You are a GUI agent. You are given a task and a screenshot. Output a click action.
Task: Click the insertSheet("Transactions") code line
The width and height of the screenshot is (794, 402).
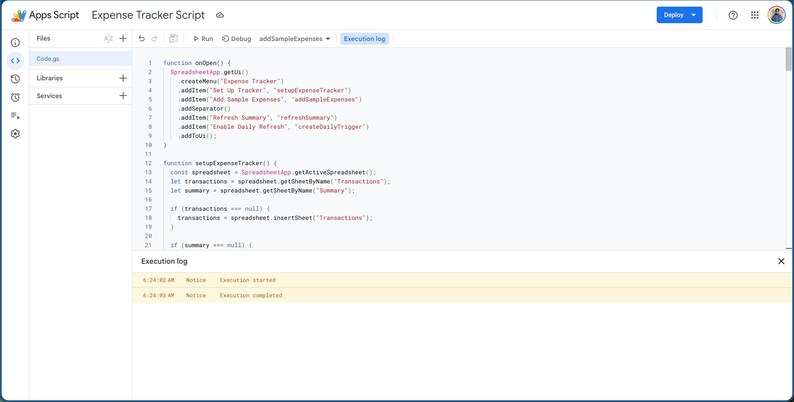coord(275,218)
